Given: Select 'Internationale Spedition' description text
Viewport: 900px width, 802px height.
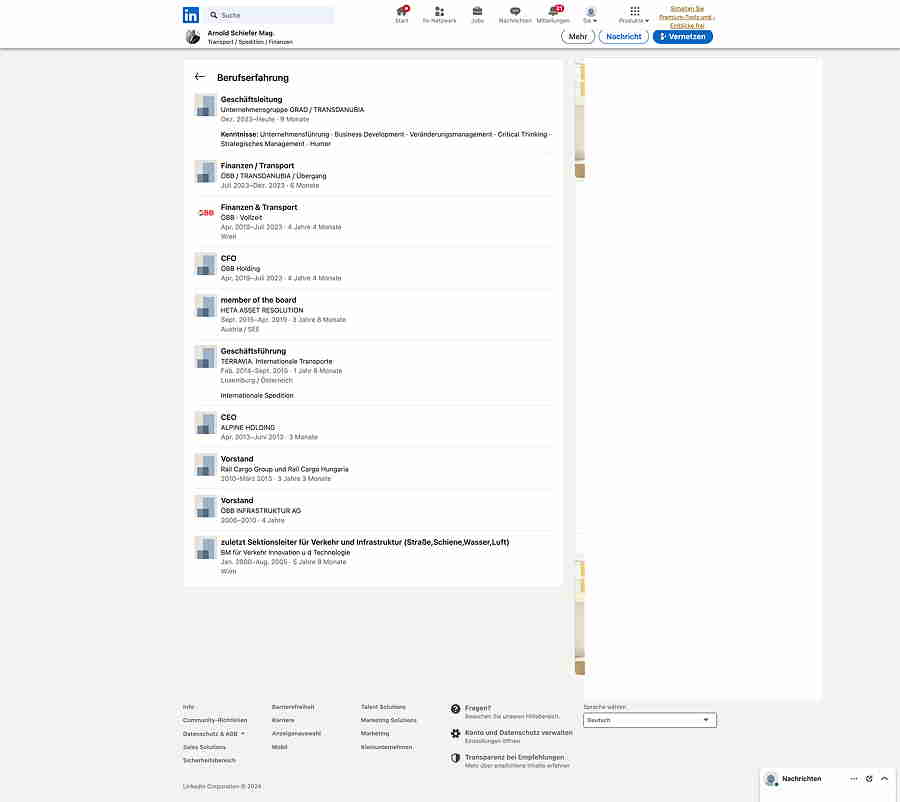Looking at the screenshot, I should (257, 396).
